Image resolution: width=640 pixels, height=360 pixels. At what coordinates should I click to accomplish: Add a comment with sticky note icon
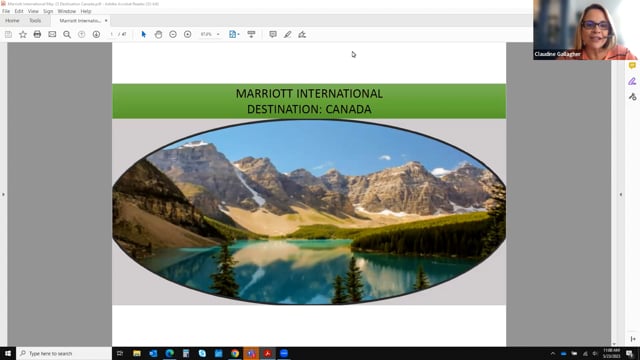coord(273,34)
